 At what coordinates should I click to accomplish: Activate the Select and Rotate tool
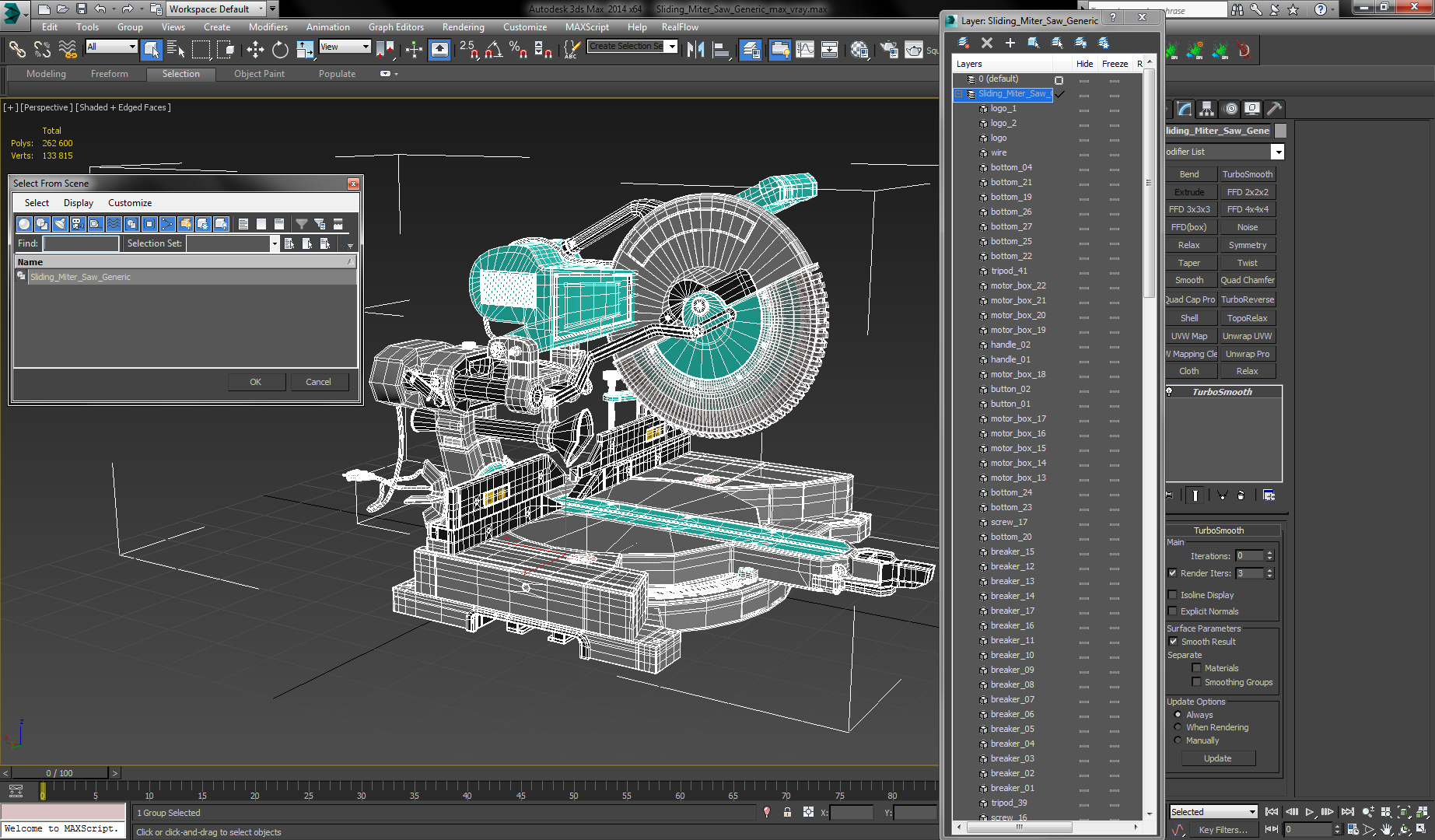(280, 51)
